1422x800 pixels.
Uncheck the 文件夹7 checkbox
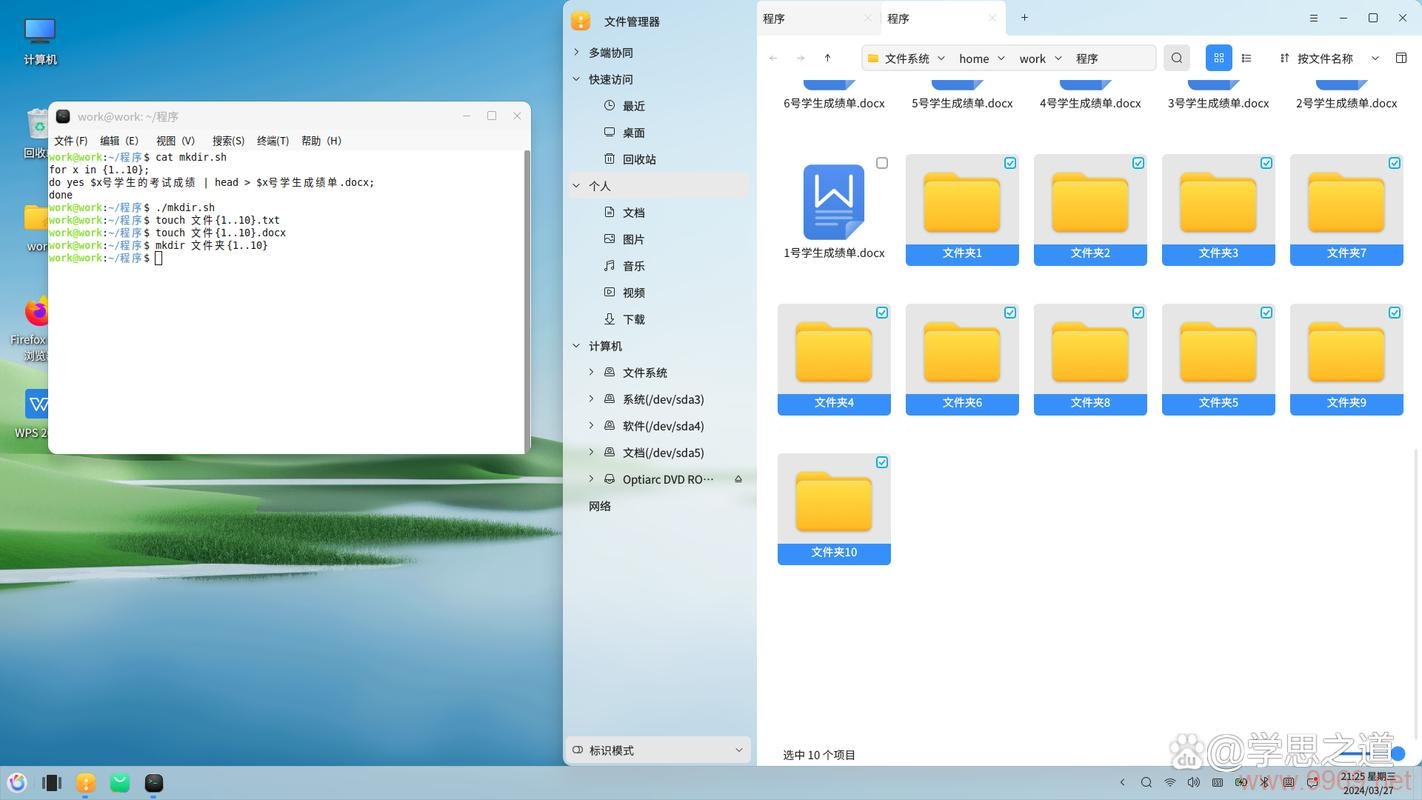coord(1394,163)
